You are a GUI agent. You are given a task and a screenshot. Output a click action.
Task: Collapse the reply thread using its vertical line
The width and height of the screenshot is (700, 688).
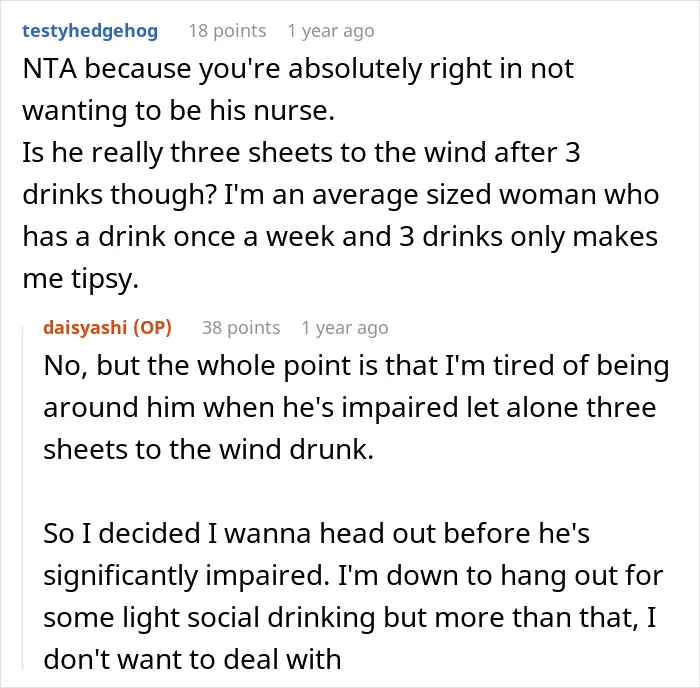pos(23,498)
